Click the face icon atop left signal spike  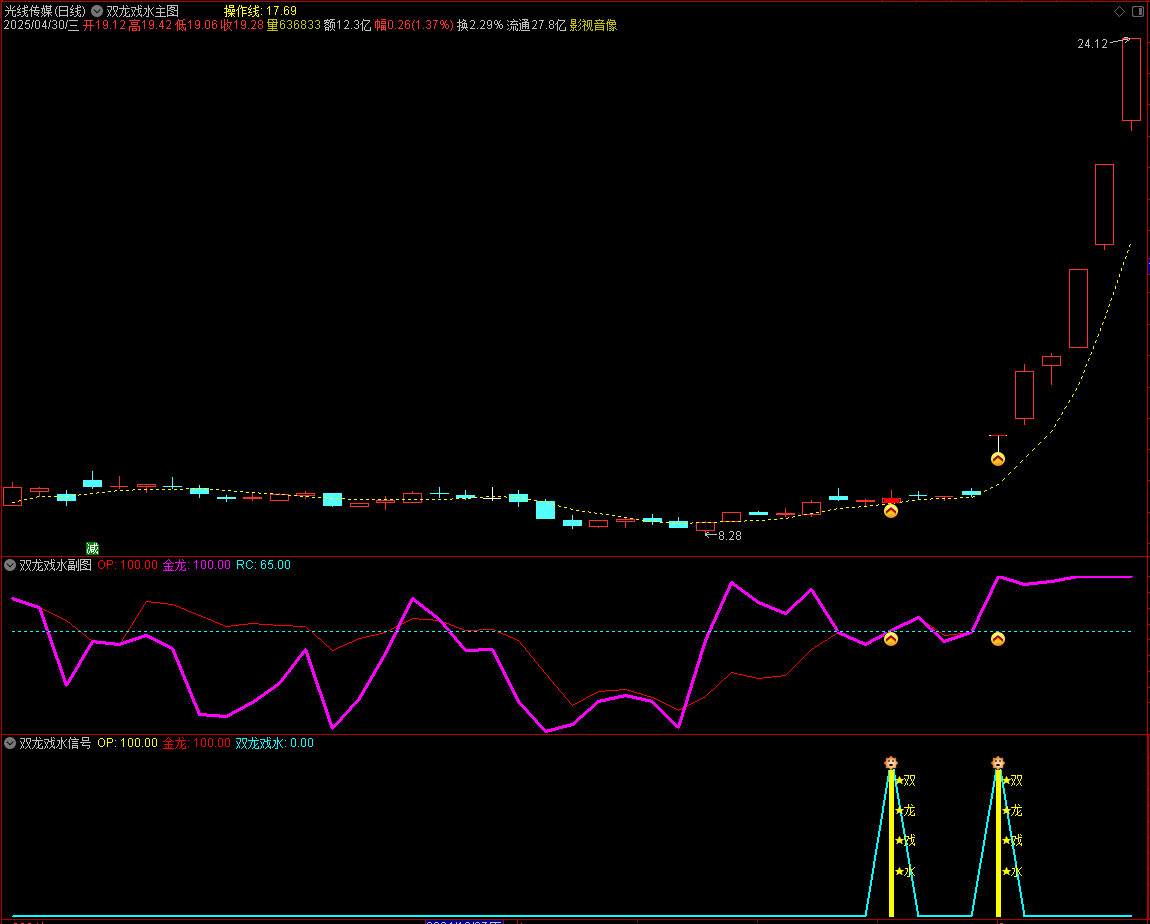pos(891,763)
